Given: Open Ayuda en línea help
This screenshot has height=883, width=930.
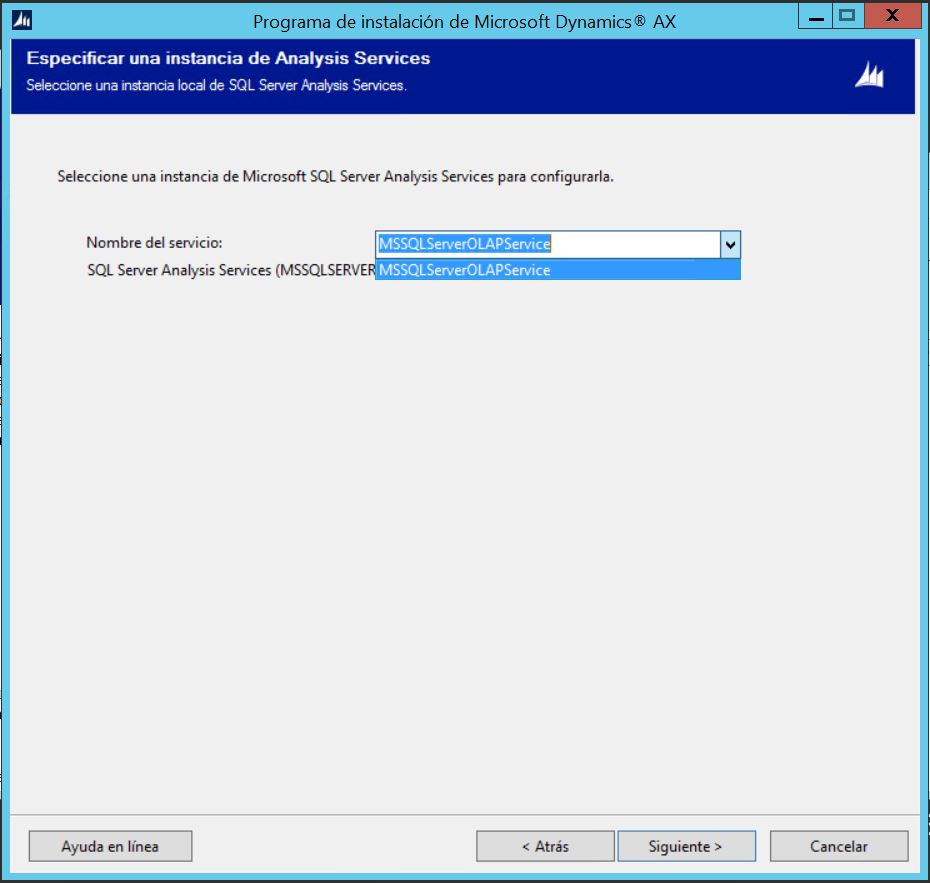Looking at the screenshot, I should click(x=110, y=846).
